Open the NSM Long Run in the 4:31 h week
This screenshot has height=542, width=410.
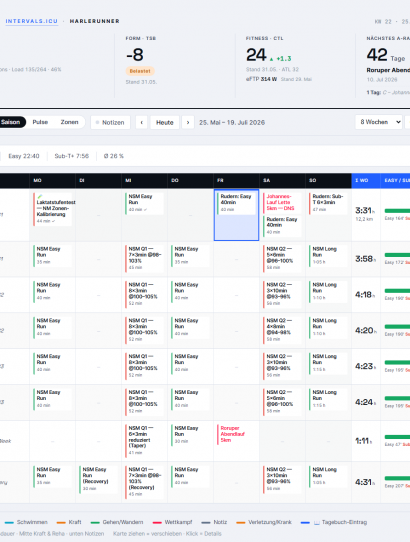[x=328, y=477]
